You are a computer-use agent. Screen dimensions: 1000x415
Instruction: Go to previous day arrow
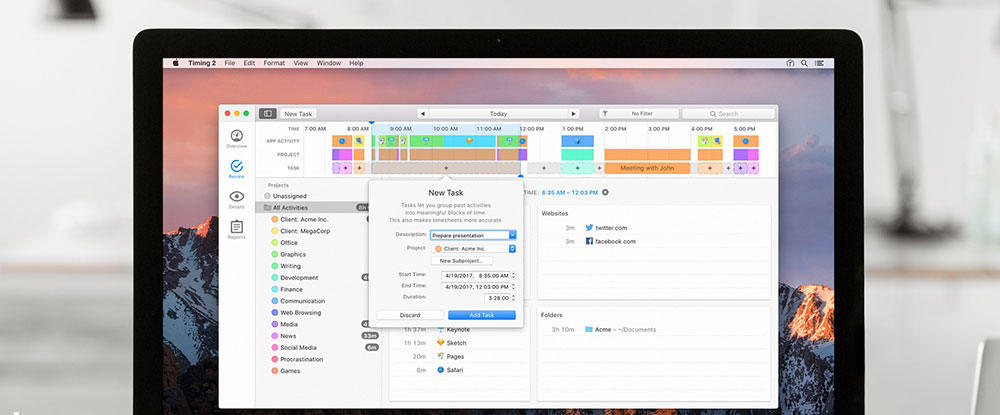pos(422,114)
